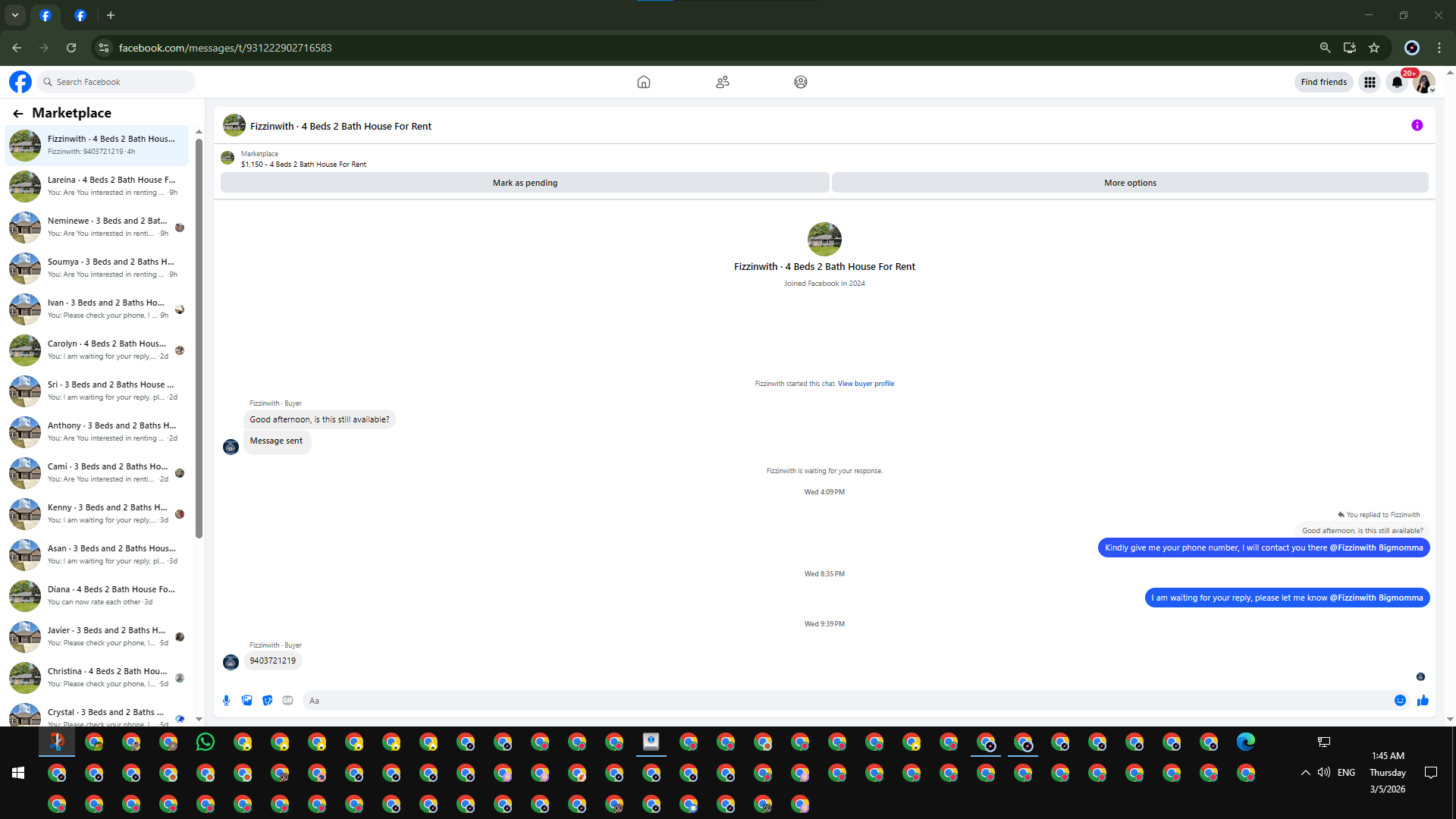Launch Microsoft Edge from the taskbar
The height and width of the screenshot is (819, 1456).
coord(1246,742)
